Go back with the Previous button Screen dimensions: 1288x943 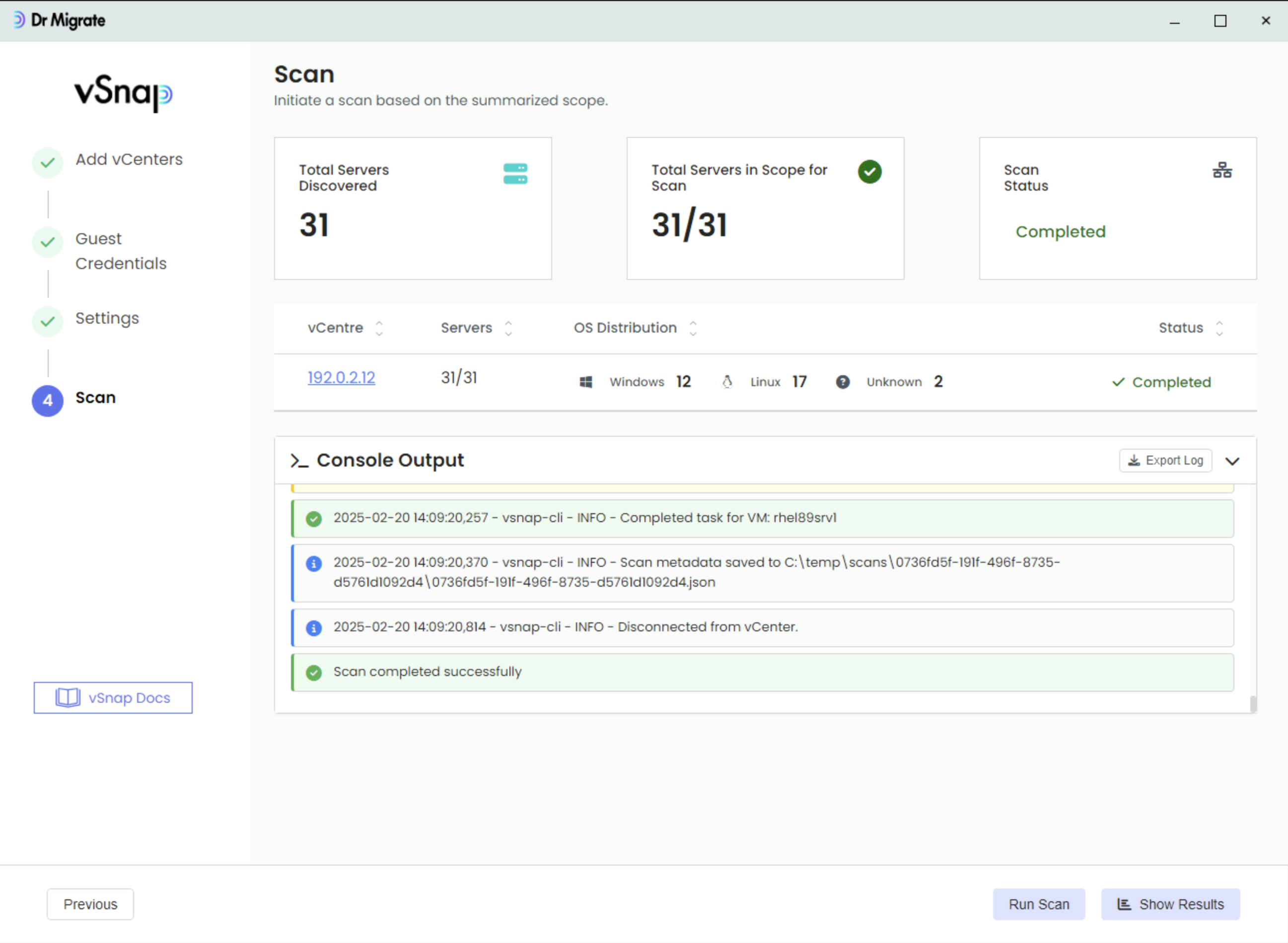point(90,904)
